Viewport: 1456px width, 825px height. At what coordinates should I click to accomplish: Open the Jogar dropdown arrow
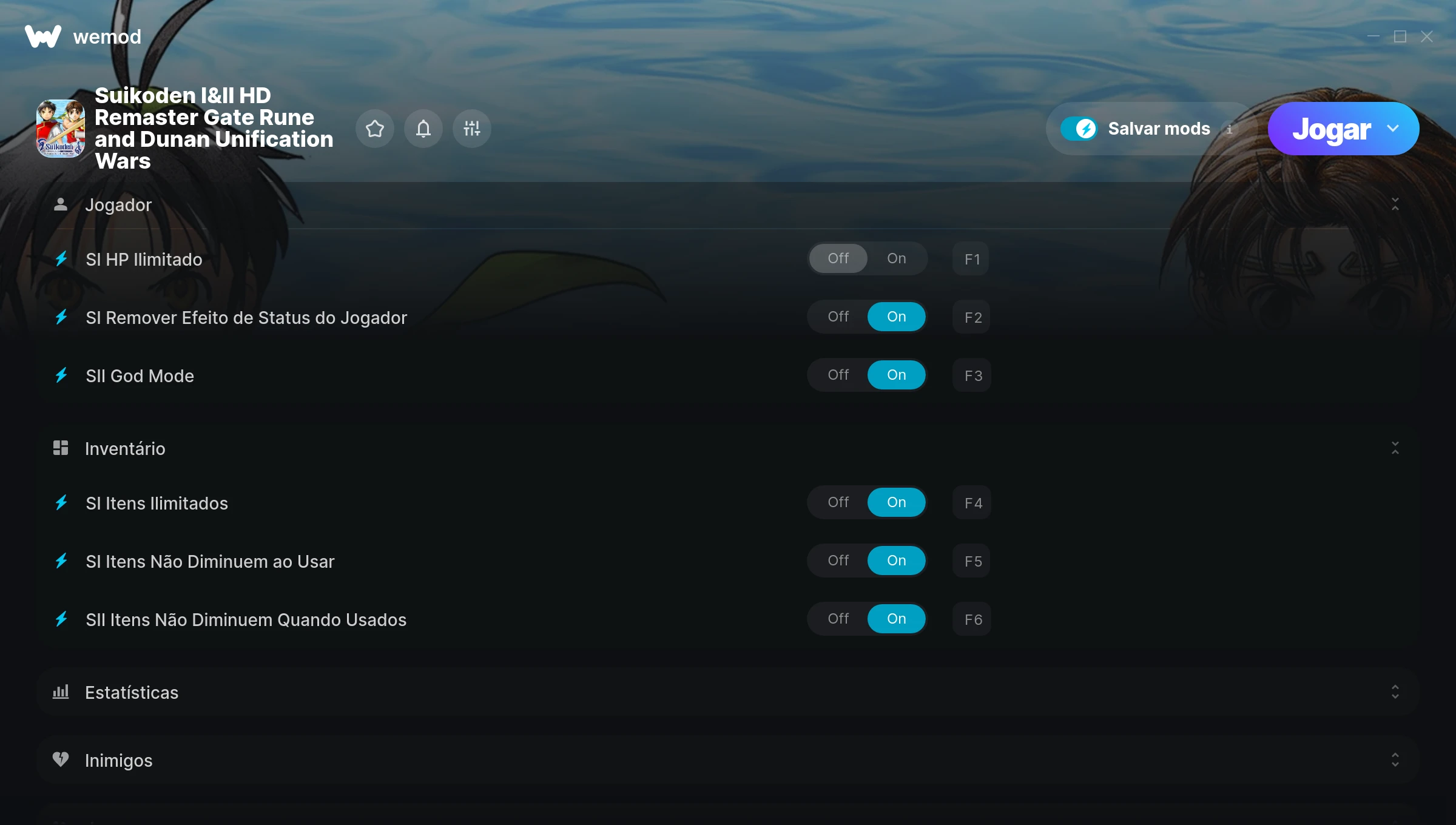tap(1393, 129)
